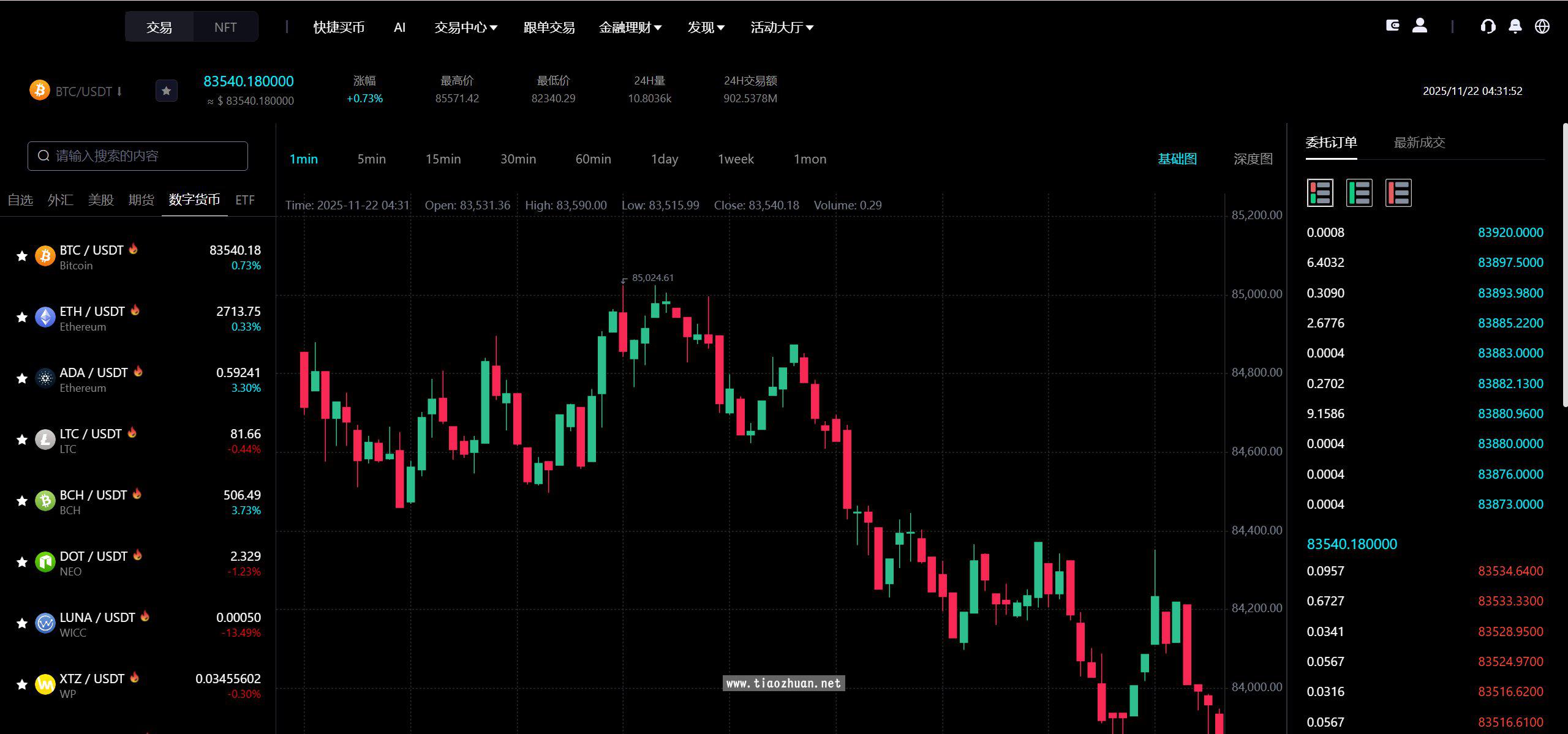
Task: Click the globe language icon
Action: pyautogui.click(x=1542, y=26)
